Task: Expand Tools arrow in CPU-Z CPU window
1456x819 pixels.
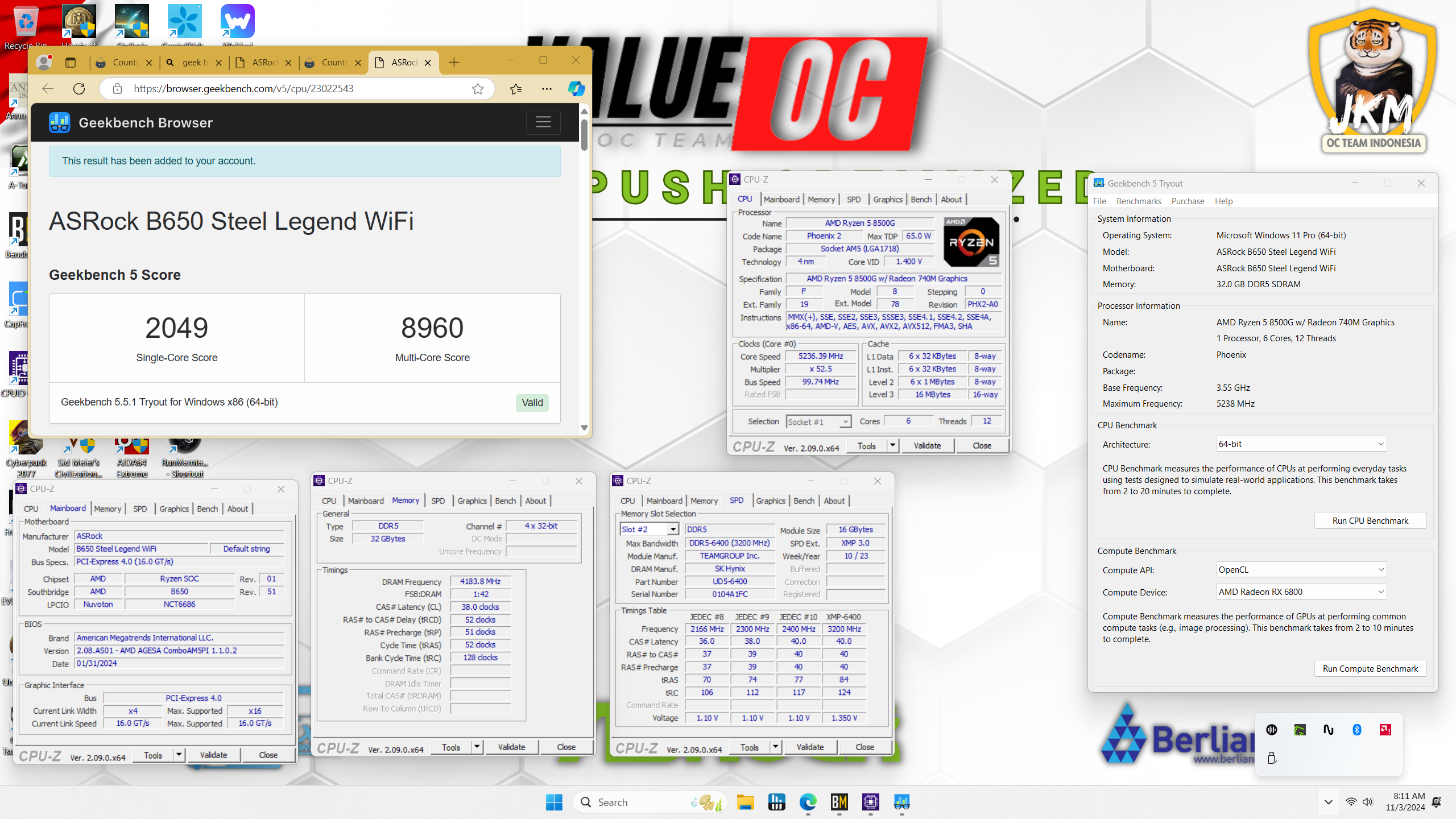Action: click(892, 446)
